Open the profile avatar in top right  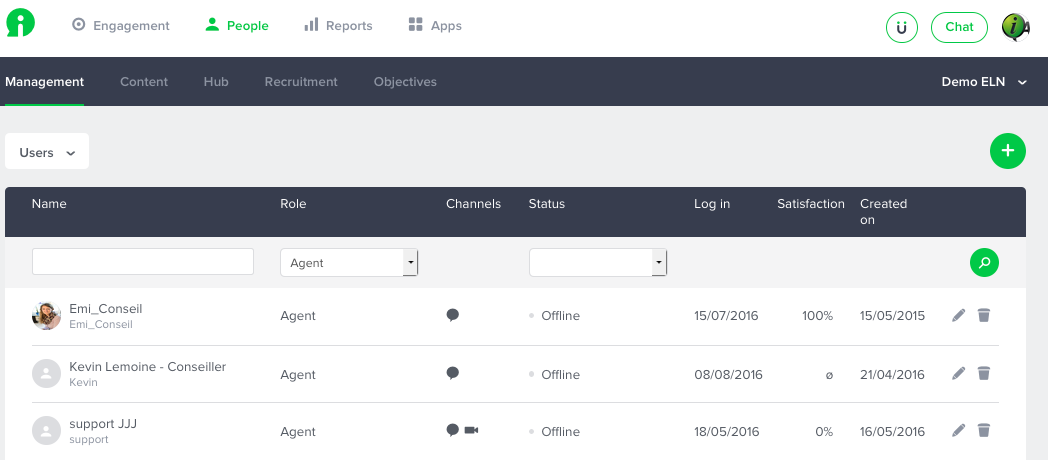click(x=1015, y=27)
